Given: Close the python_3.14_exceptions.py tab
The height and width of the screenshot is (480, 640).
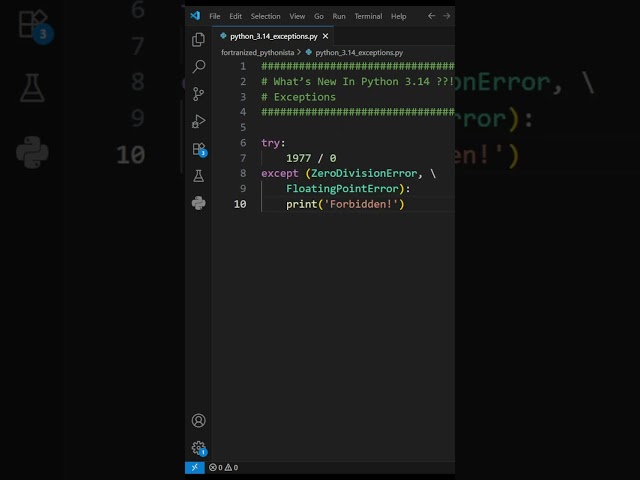Looking at the screenshot, I should point(325,36).
